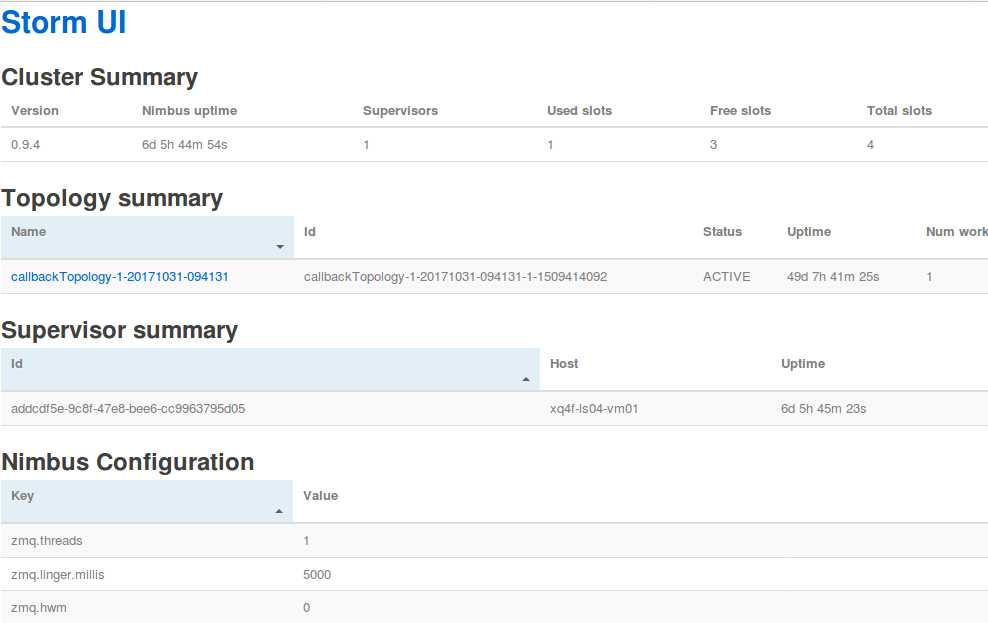
Task: Select supervisor uptime 6d 5h 45m 23s
Action: click(x=824, y=409)
